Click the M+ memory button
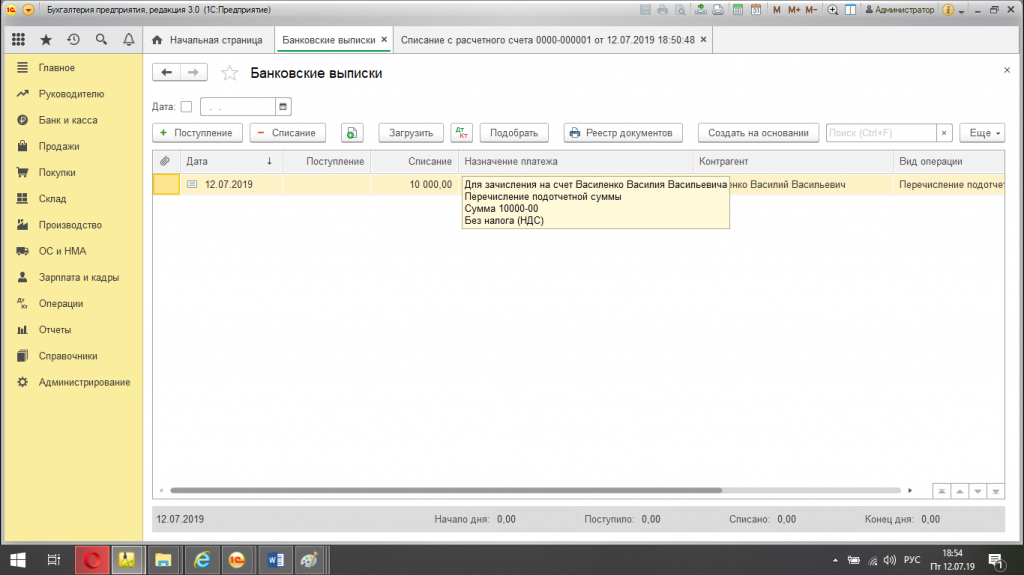1024x575 pixels. [793, 10]
